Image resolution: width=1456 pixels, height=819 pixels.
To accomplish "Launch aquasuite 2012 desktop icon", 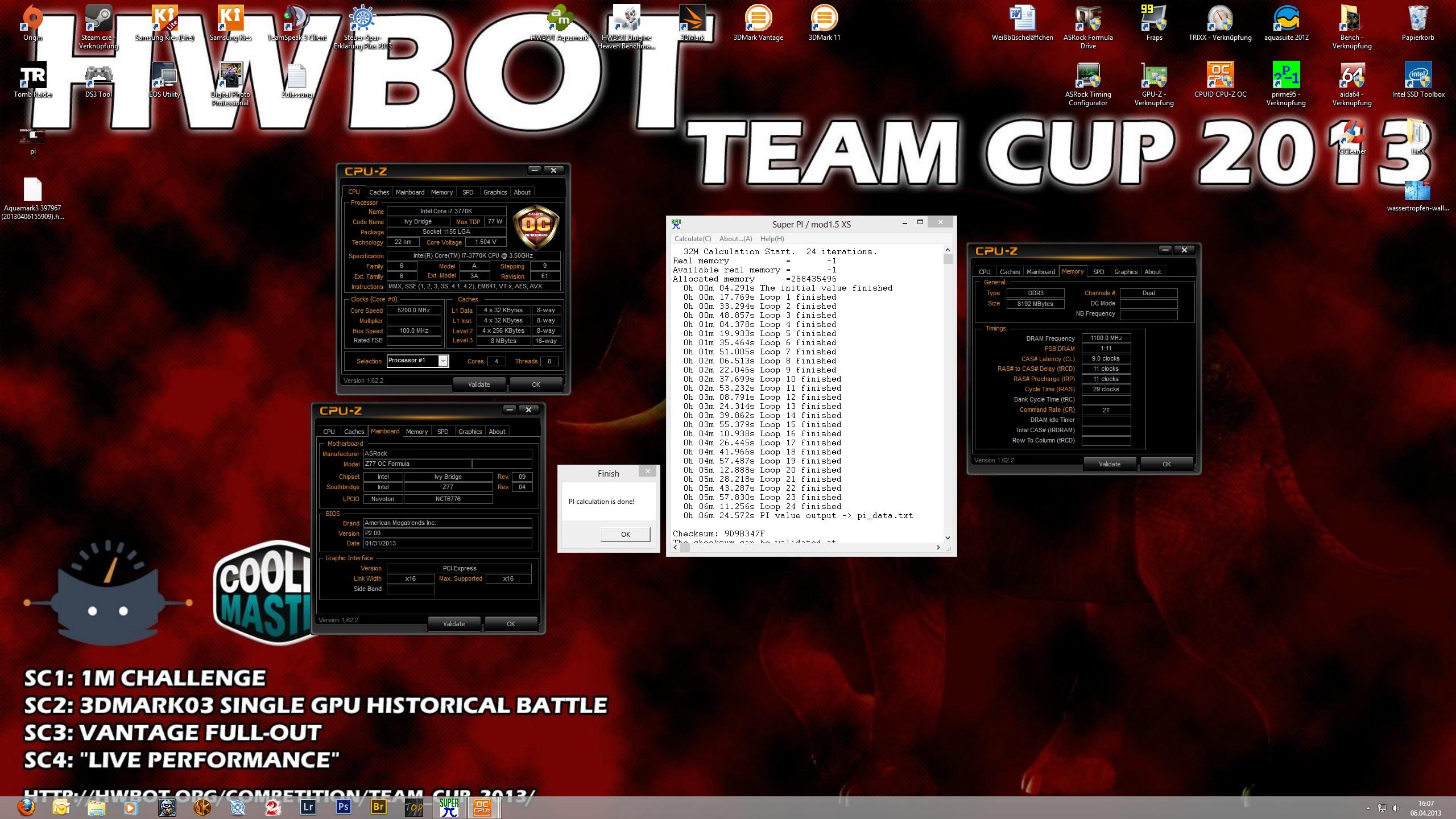I will click(x=1286, y=23).
